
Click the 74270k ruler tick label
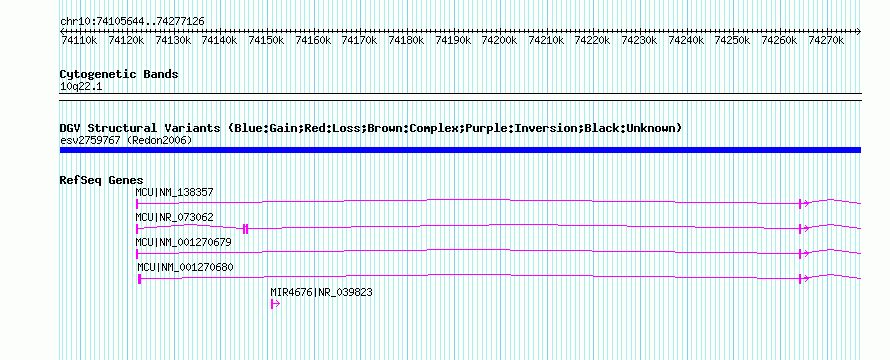point(826,41)
